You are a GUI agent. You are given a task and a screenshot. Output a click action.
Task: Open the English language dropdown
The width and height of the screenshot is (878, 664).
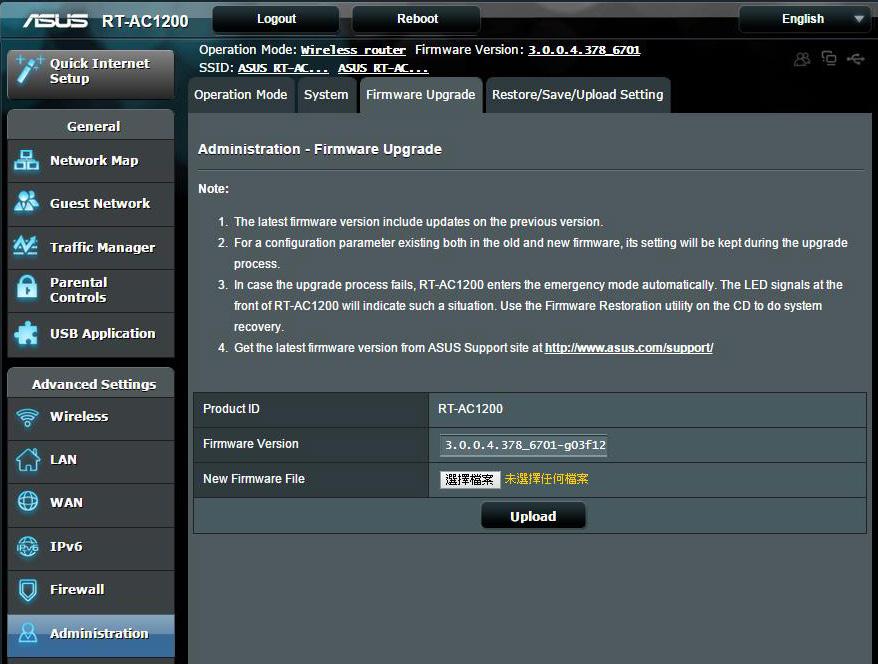point(805,19)
